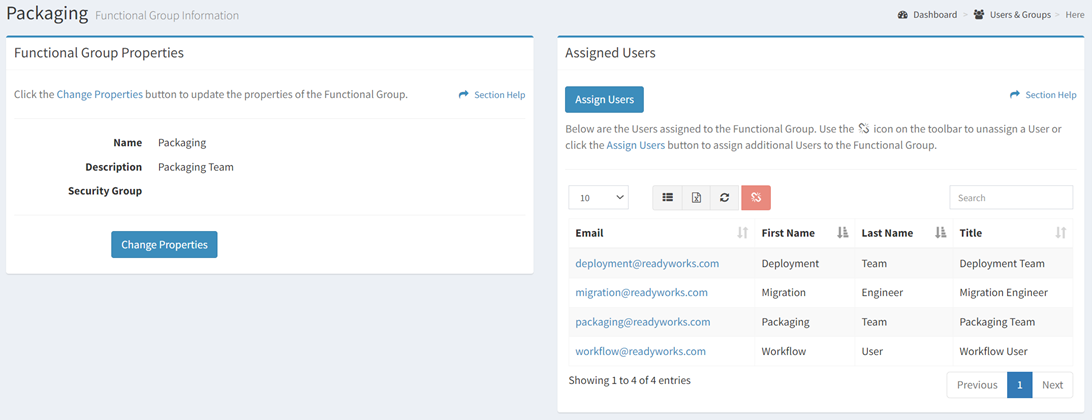
Task: Open Section Help in Functional Group Properties
Action: point(492,95)
